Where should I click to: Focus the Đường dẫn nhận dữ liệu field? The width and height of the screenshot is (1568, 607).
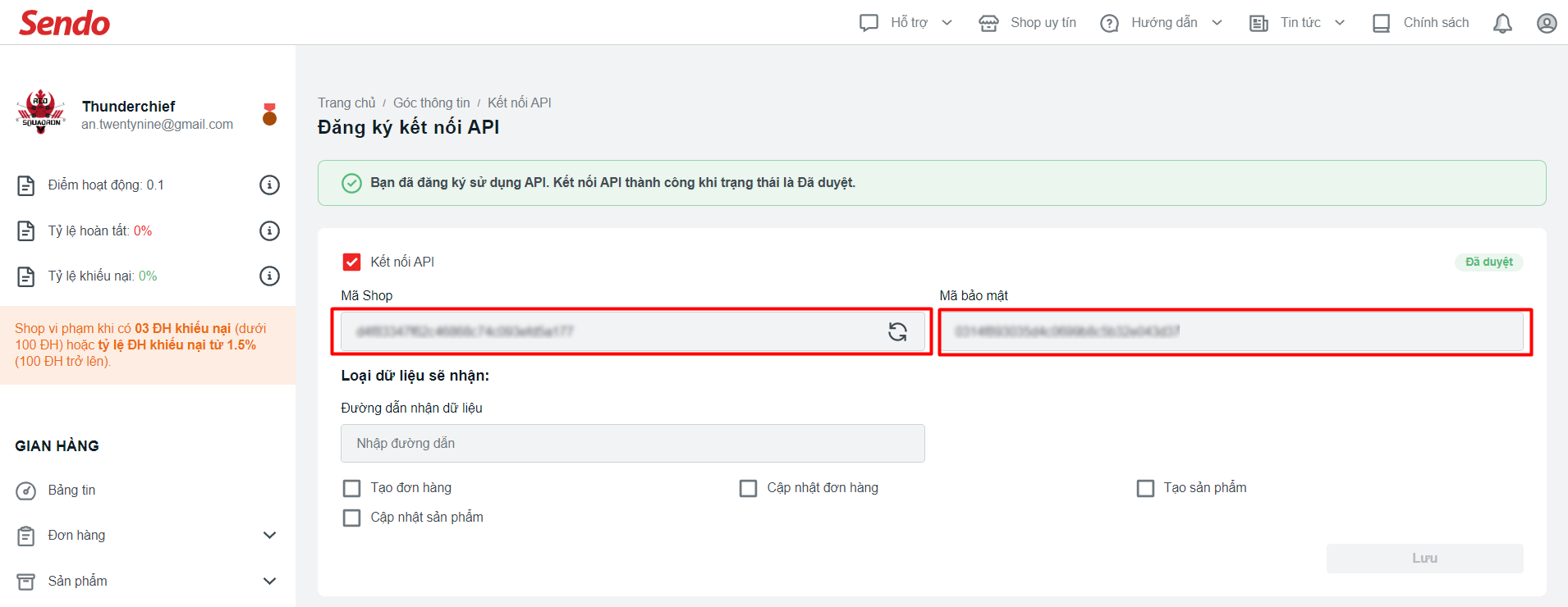[x=633, y=444]
